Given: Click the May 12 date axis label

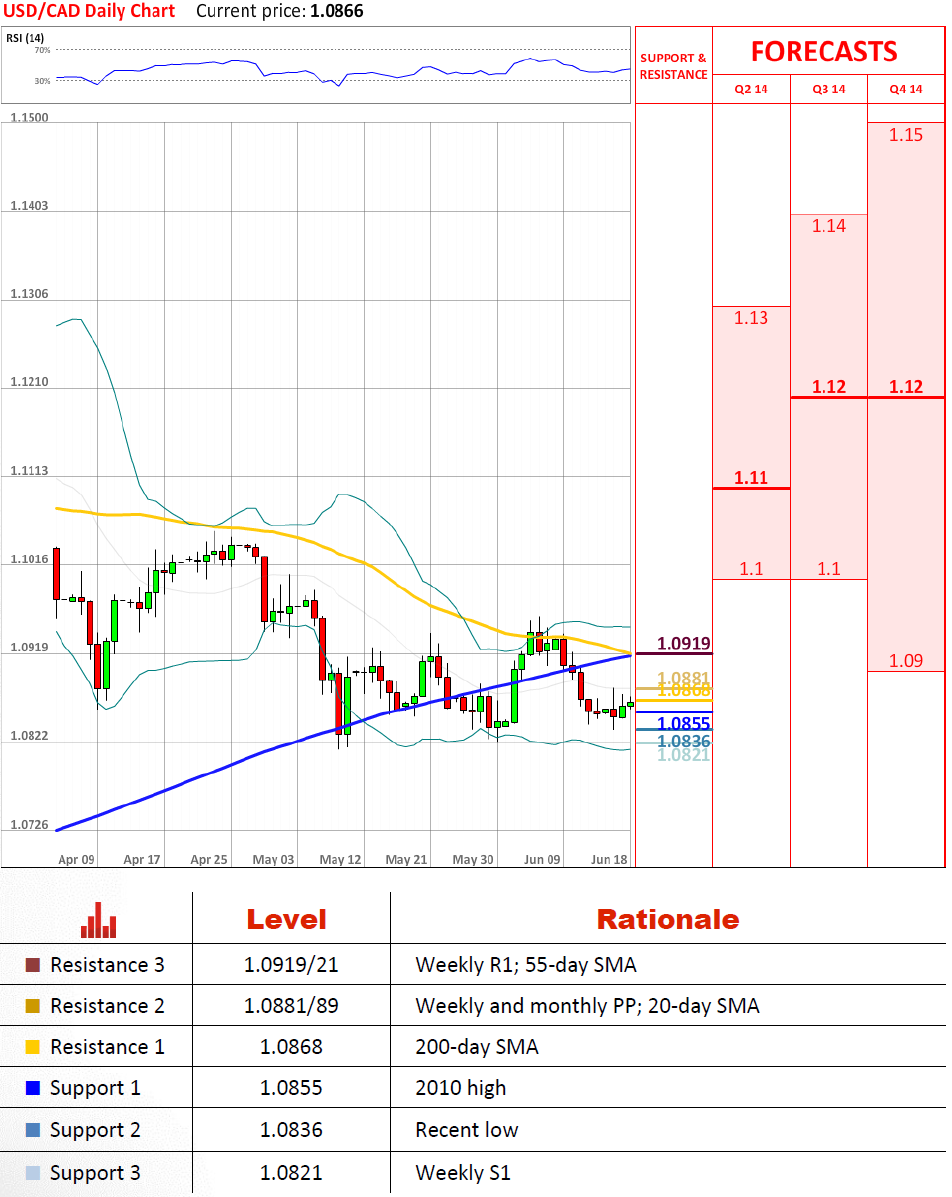Looking at the screenshot, I should click(340, 860).
